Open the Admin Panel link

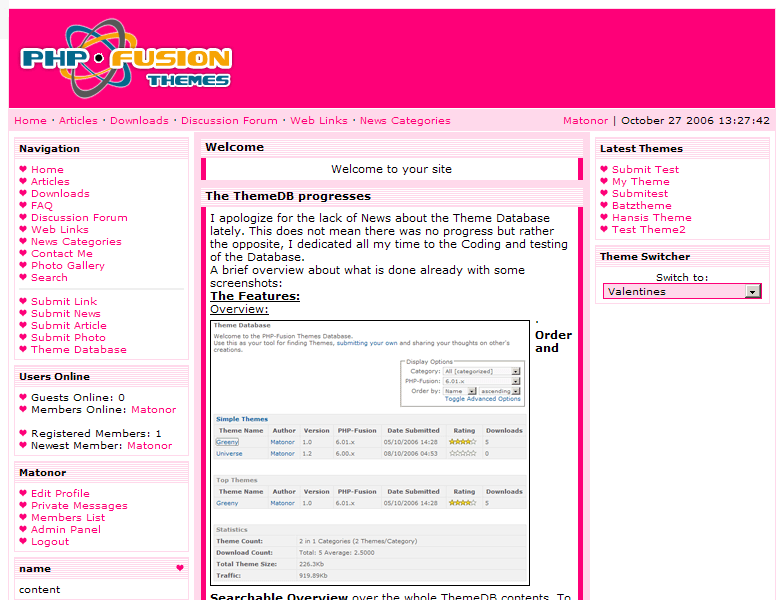(x=66, y=530)
